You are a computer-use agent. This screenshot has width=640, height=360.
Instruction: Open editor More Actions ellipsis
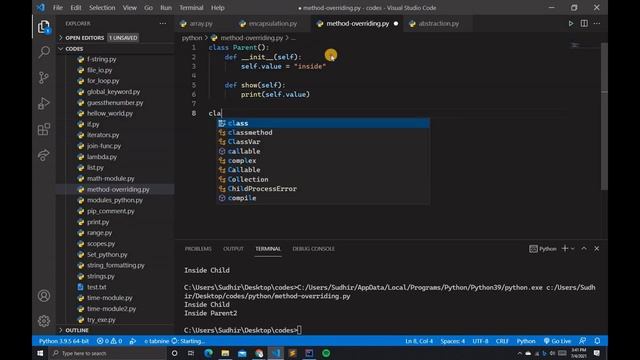click(597, 24)
